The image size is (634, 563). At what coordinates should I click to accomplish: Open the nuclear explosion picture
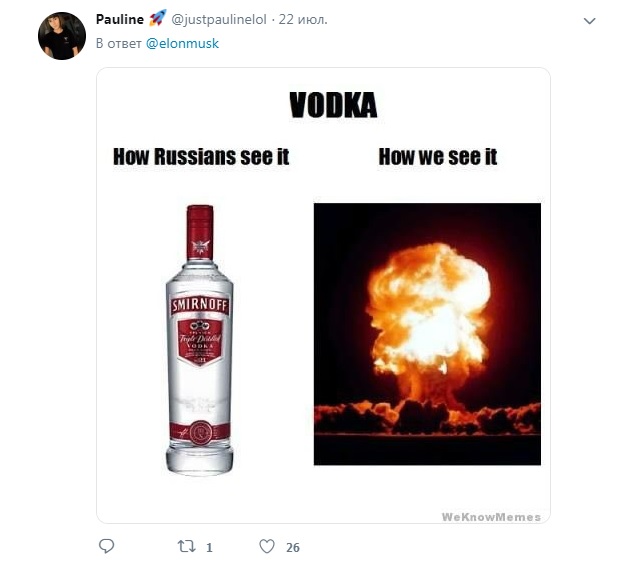pos(427,334)
